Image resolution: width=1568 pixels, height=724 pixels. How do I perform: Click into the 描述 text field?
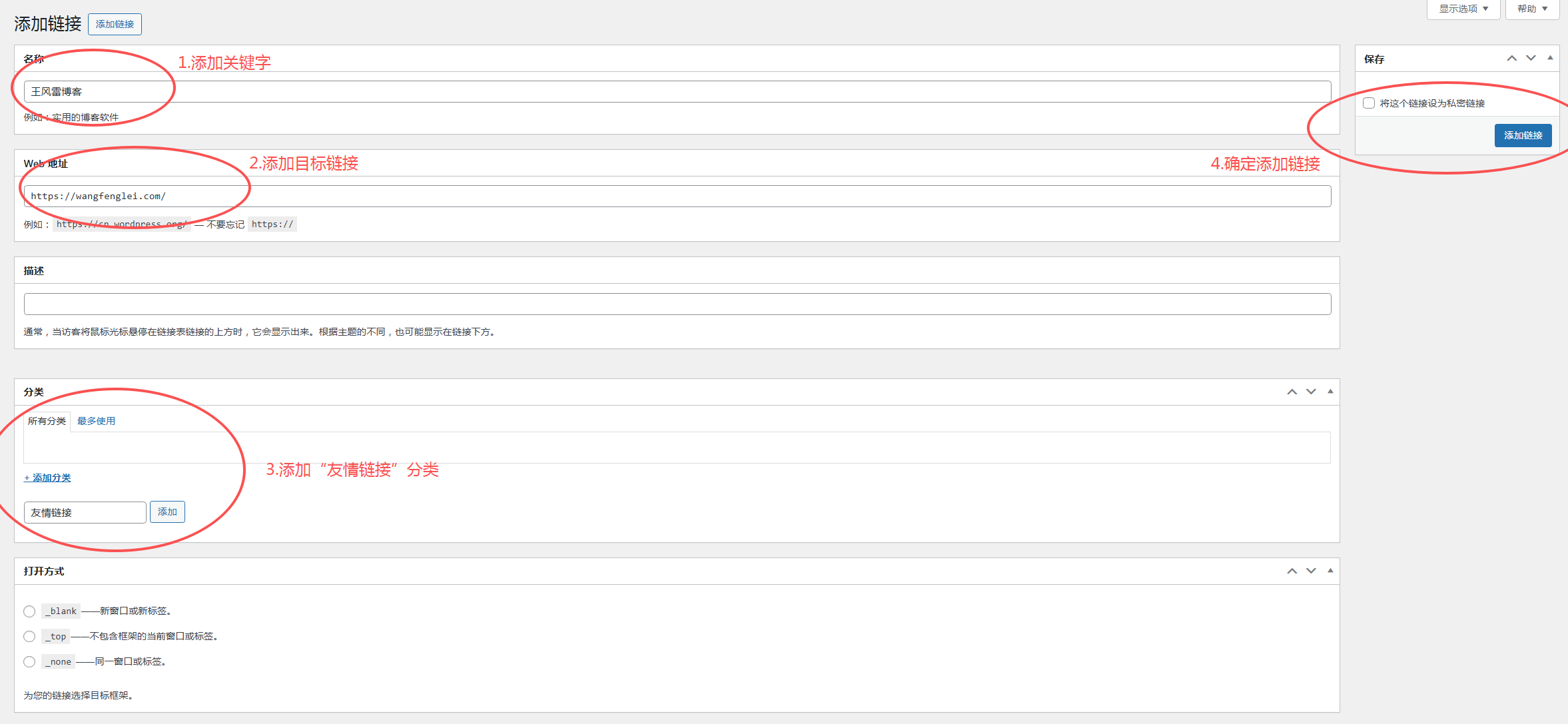click(x=677, y=304)
